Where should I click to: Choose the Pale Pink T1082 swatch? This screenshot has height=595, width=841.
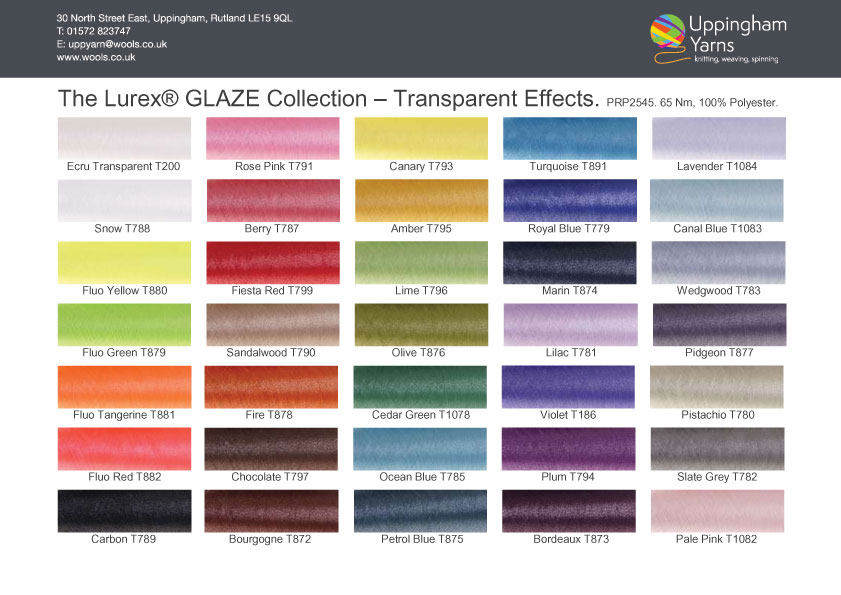(718, 510)
